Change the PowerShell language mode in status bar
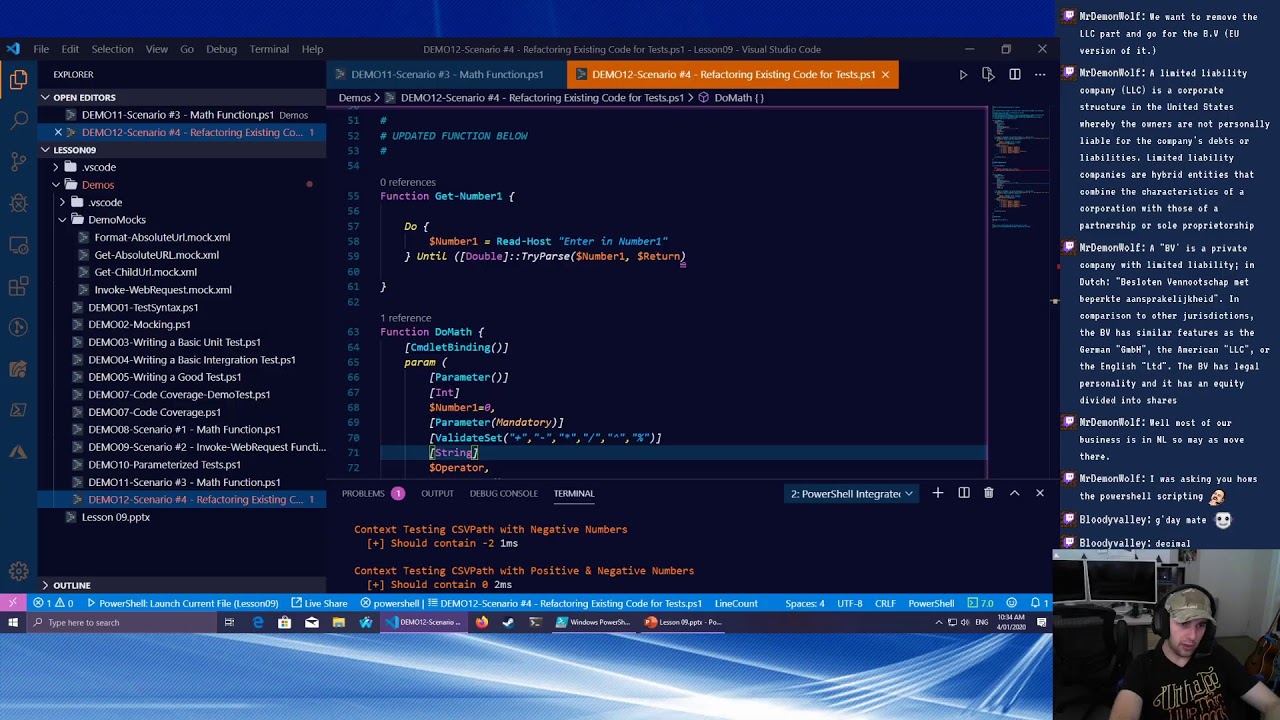The width and height of the screenshot is (1280, 720). [931, 603]
